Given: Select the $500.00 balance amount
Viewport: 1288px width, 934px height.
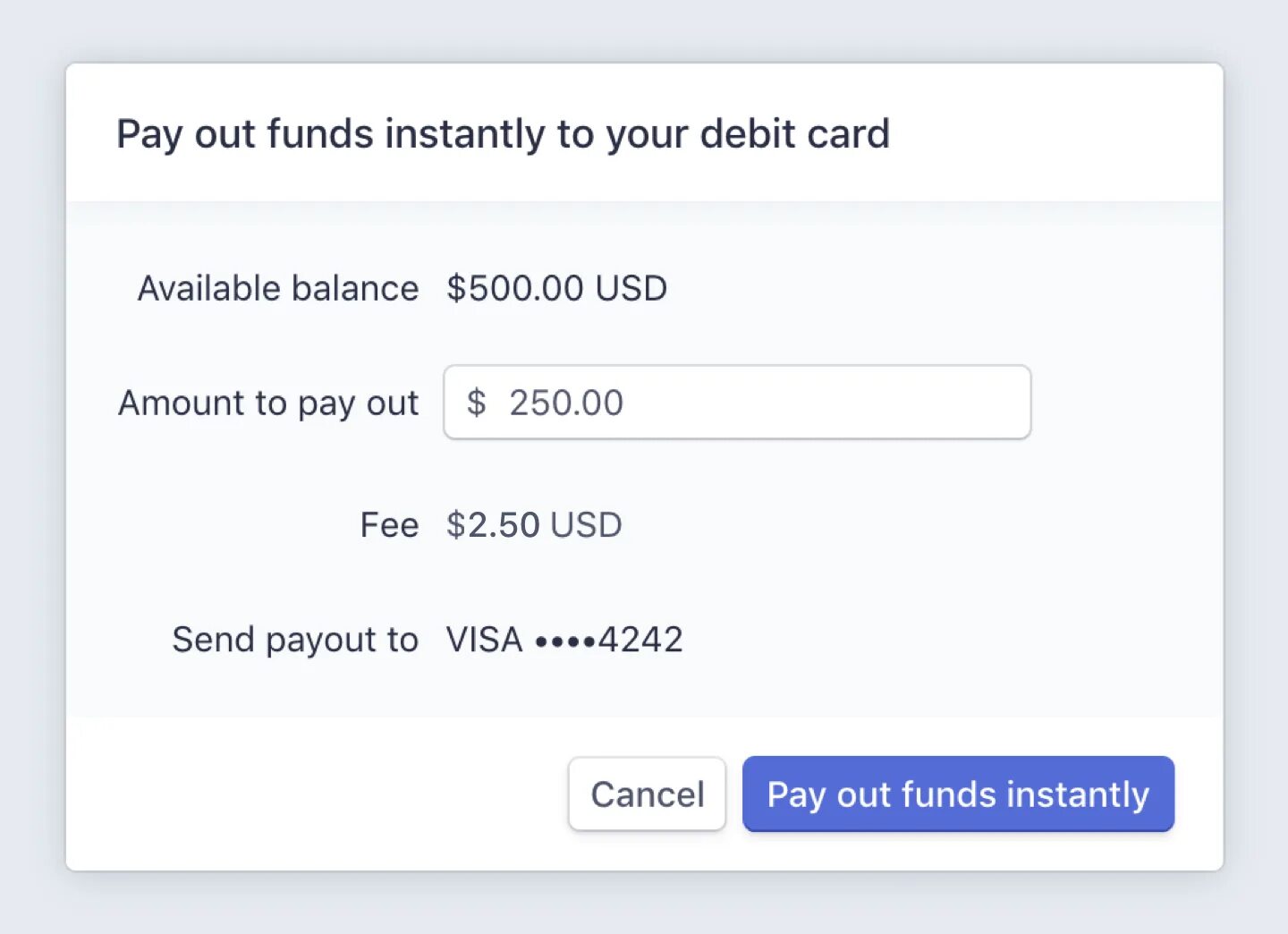Looking at the screenshot, I should tap(515, 288).
